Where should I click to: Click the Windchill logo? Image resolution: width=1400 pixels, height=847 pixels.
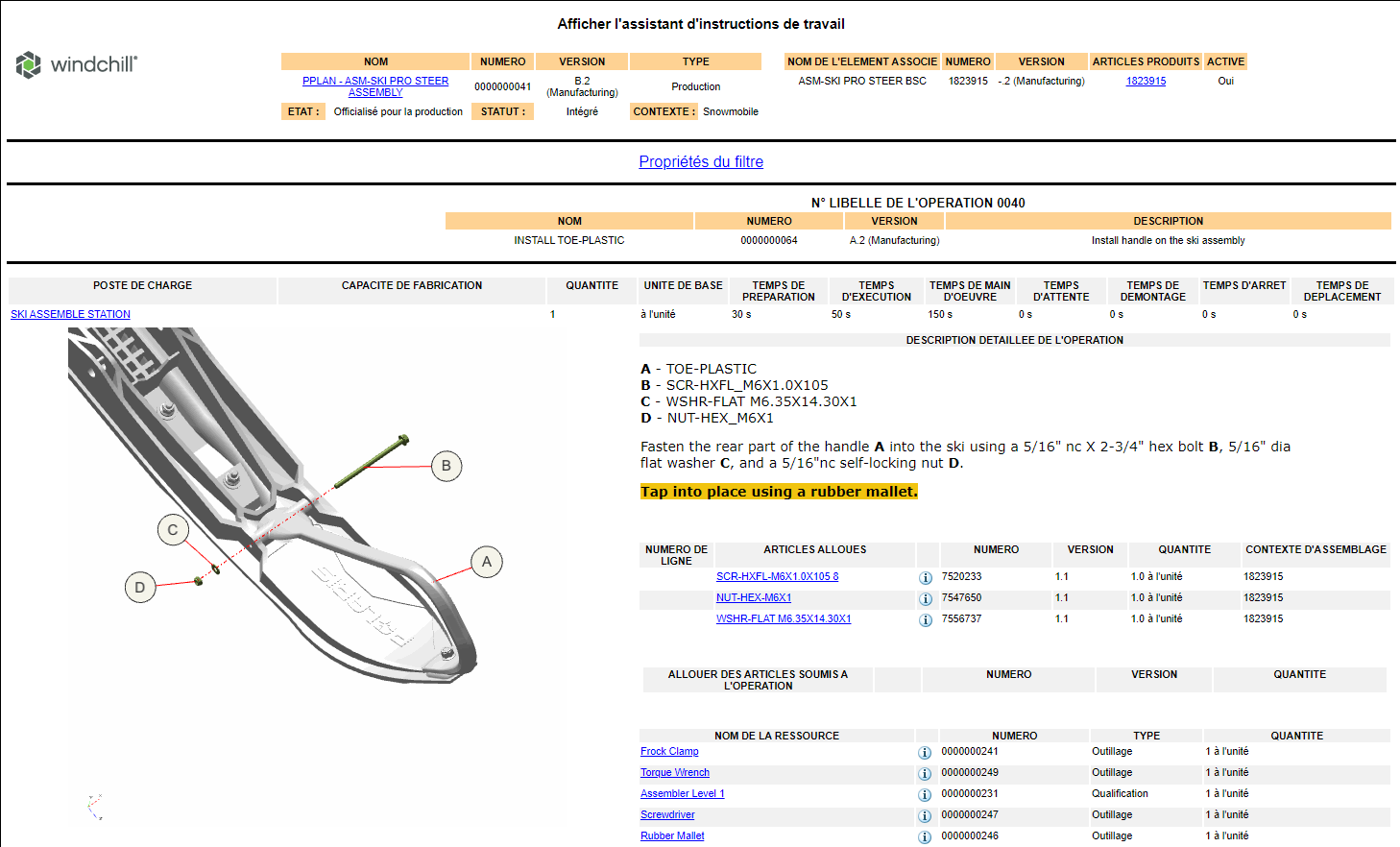(x=77, y=65)
